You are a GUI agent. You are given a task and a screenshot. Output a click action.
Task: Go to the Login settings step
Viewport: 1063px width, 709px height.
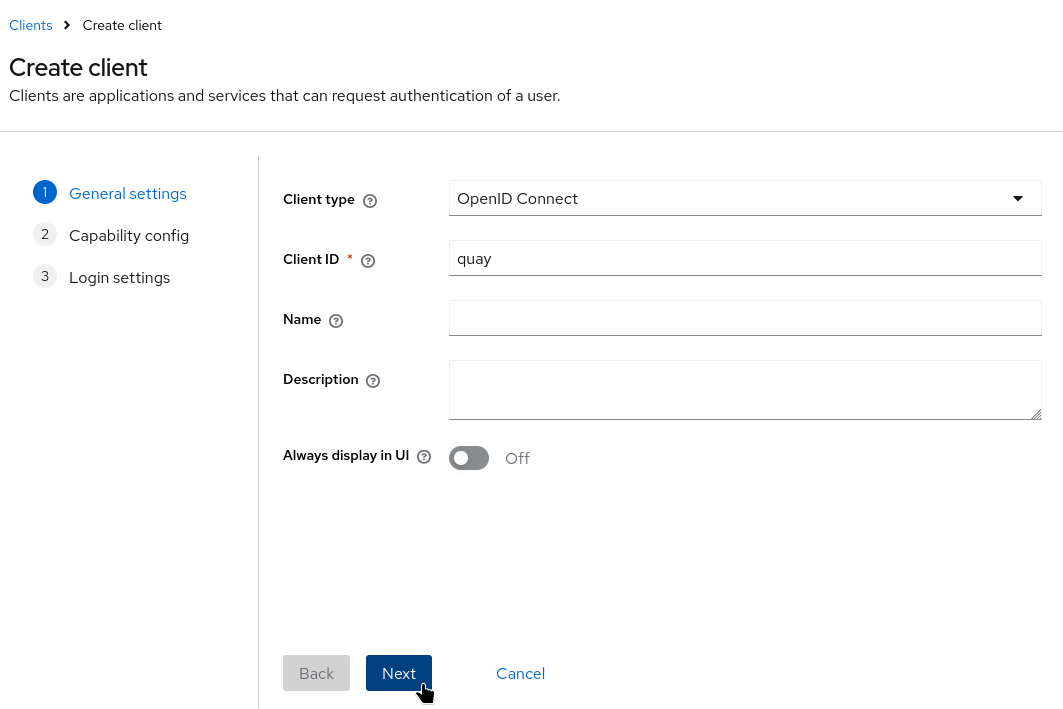(x=119, y=278)
